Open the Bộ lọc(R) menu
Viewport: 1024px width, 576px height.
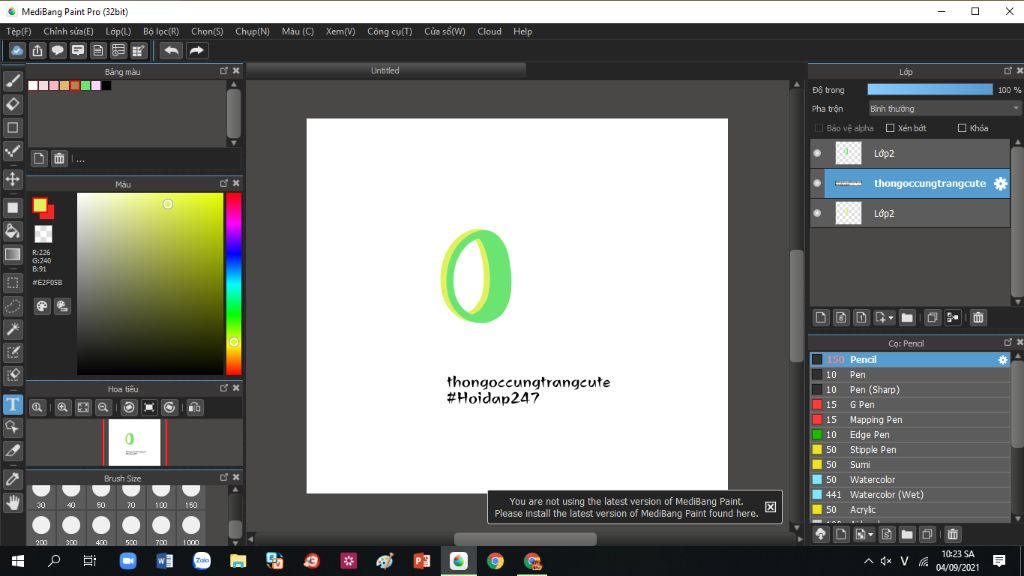pyautogui.click(x=161, y=31)
